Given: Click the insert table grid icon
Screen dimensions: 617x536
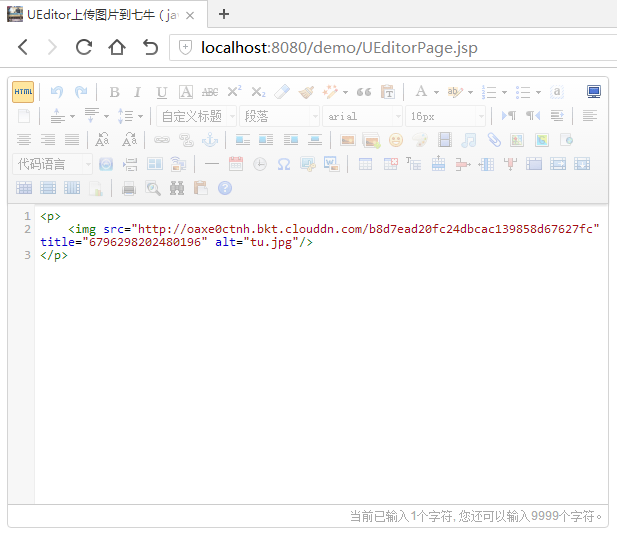Looking at the screenshot, I should click(366, 164).
